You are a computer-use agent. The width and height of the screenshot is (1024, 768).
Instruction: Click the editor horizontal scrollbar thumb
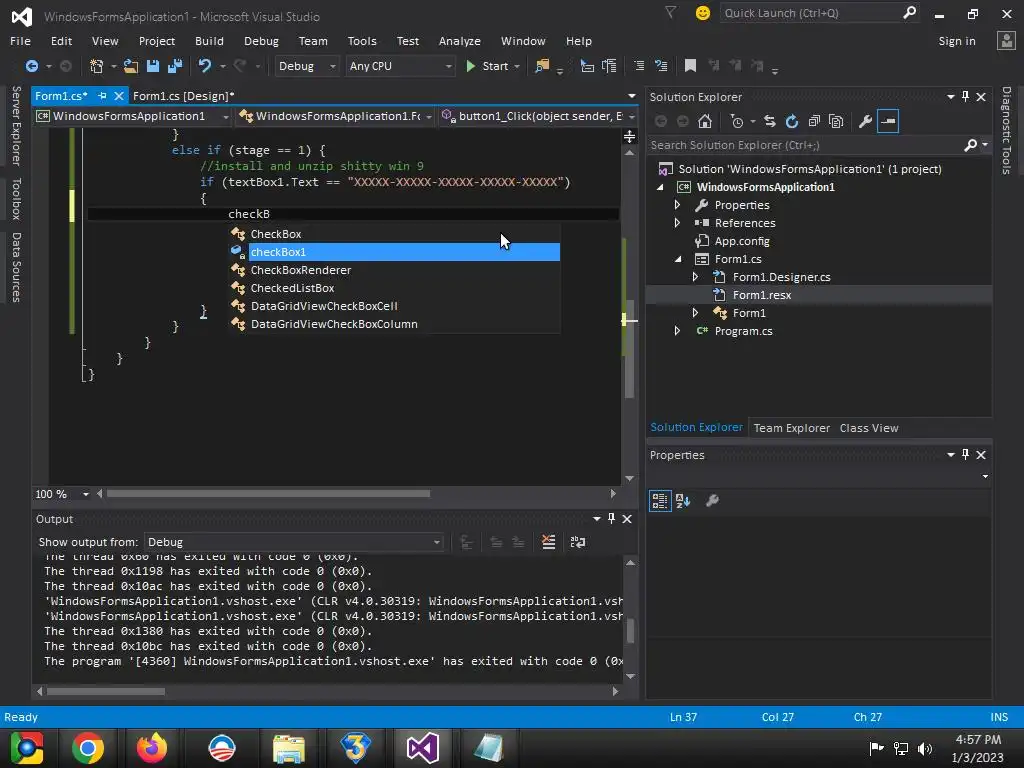coord(268,494)
